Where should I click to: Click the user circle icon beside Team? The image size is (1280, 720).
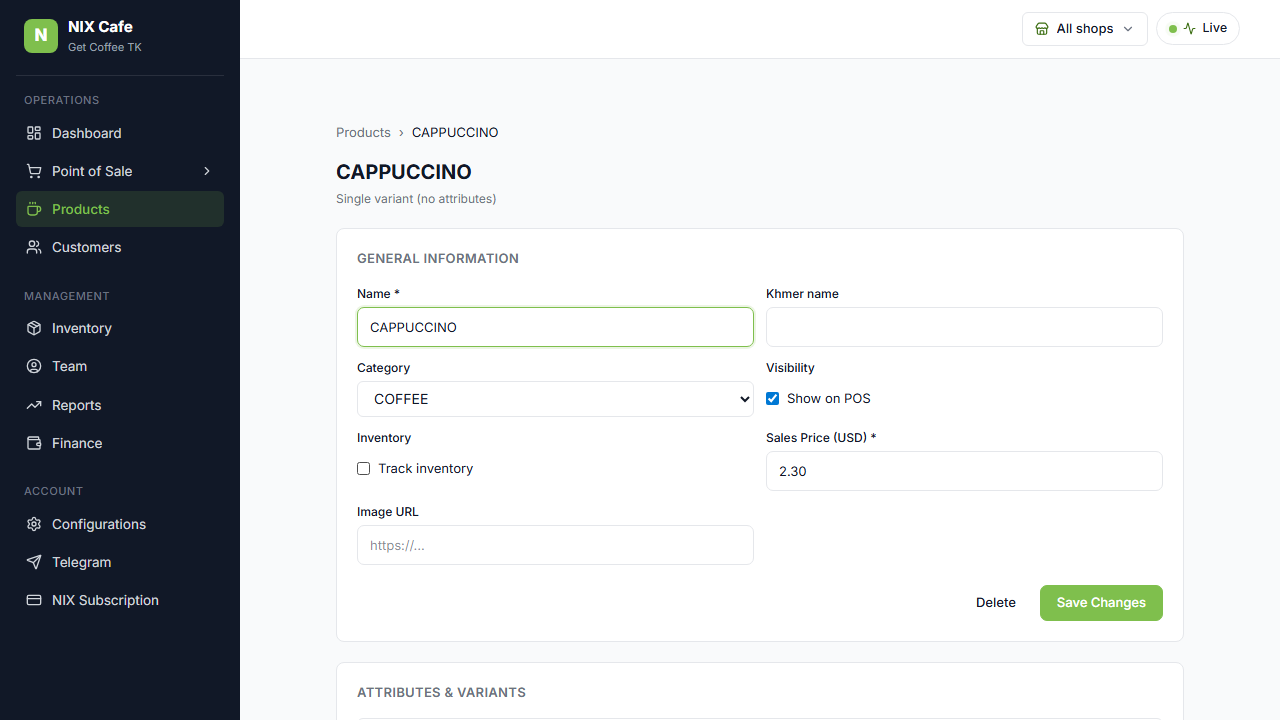coord(34,366)
